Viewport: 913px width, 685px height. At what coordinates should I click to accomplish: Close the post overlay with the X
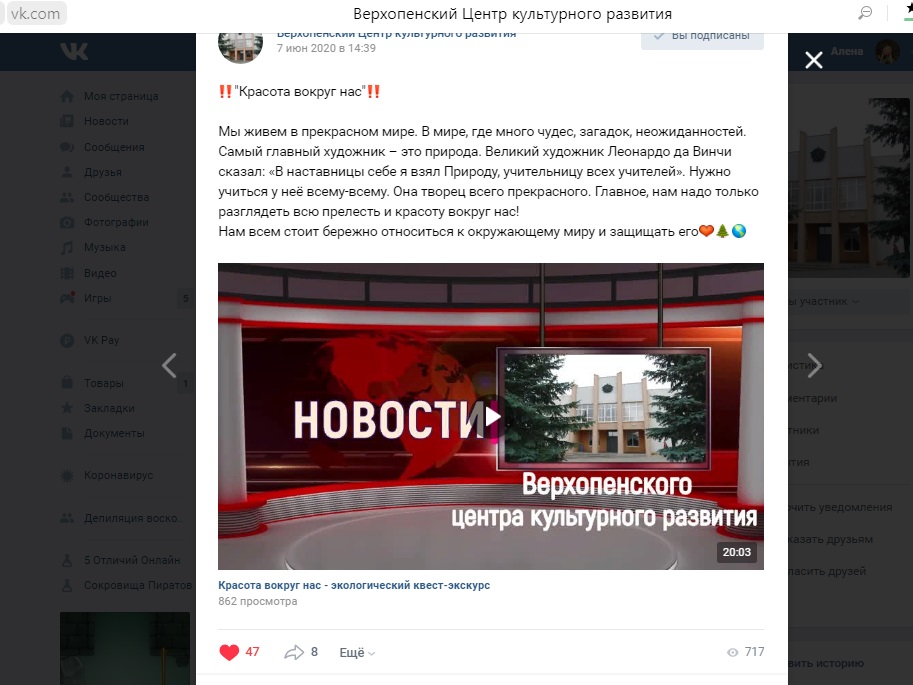pyautogui.click(x=813, y=59)
